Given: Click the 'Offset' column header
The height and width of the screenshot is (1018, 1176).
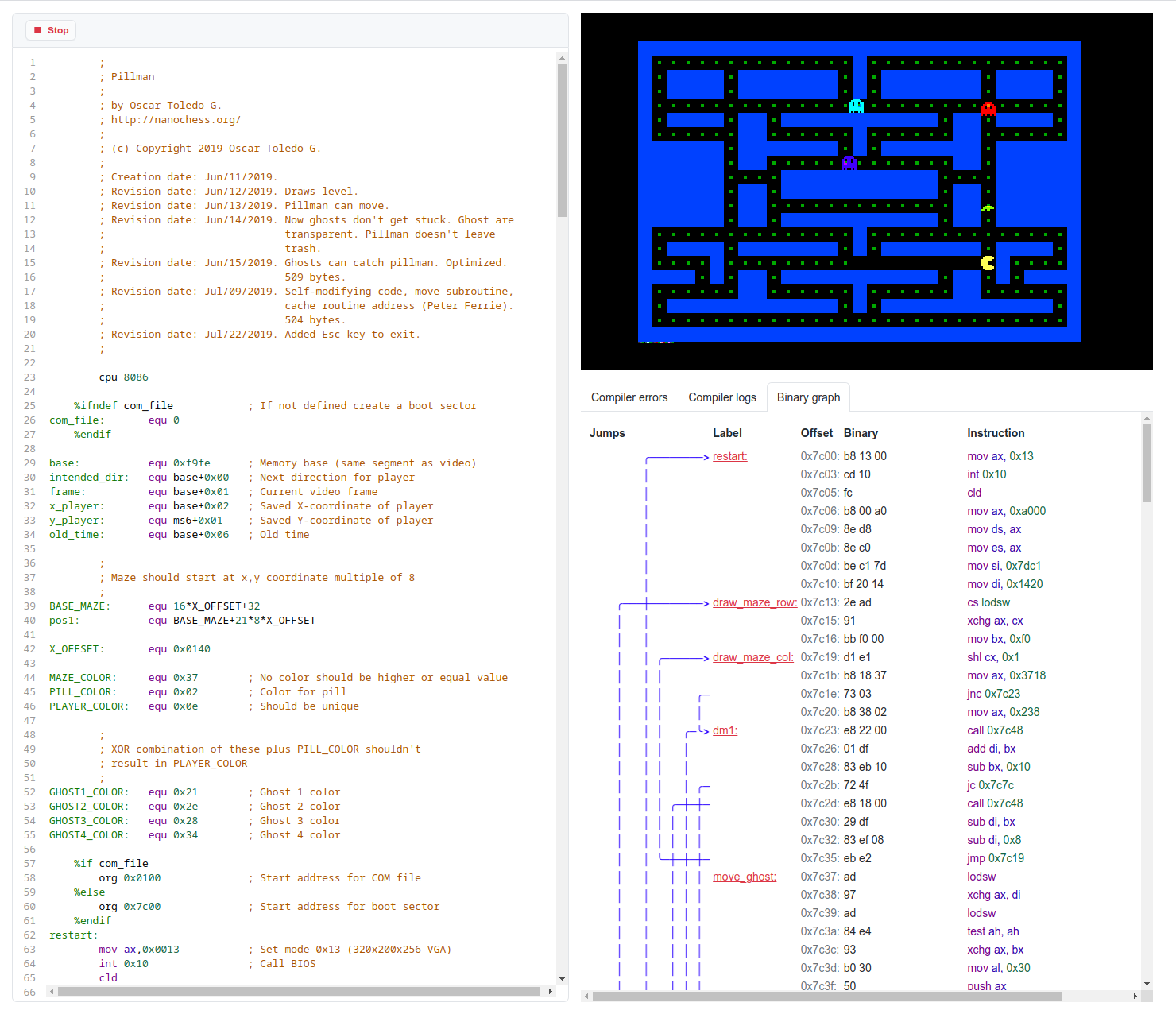Looking at the screenshot, I should pyautogui.click(x=817, y=433).
